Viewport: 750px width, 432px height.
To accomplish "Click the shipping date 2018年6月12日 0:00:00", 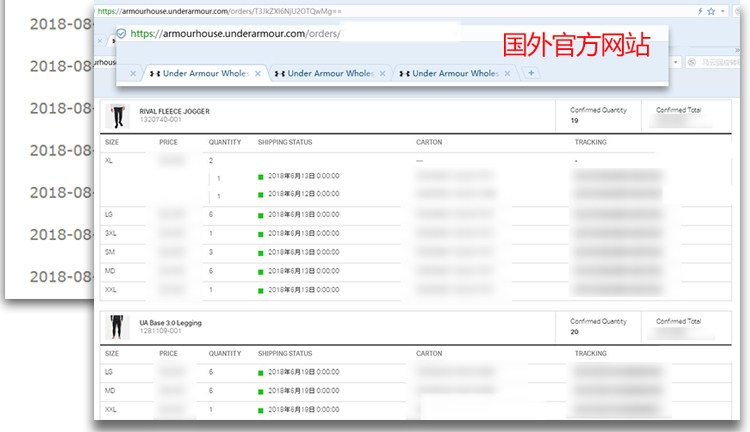I will (304, 194).
